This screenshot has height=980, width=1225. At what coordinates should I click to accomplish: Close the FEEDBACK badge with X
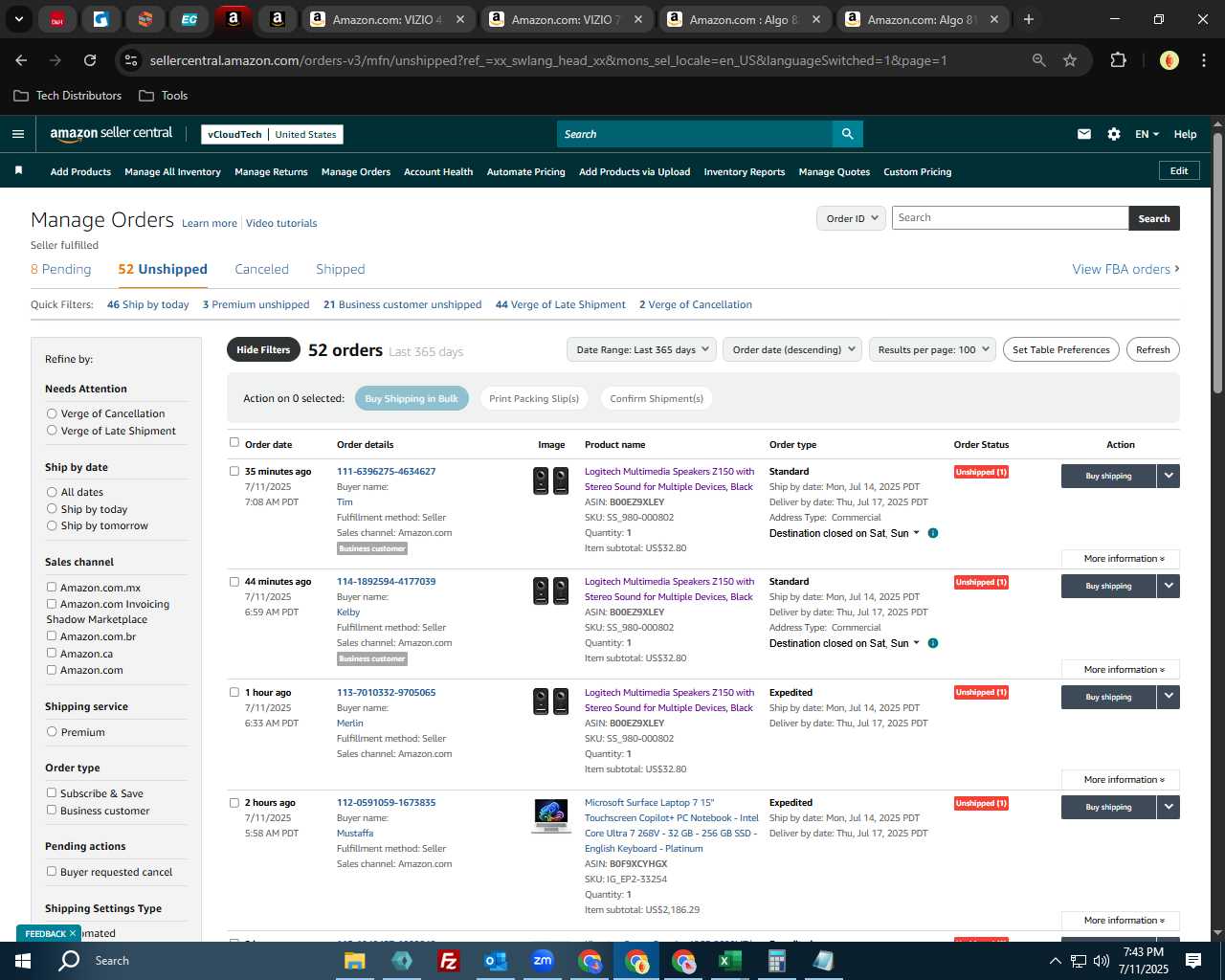(72, 933)
